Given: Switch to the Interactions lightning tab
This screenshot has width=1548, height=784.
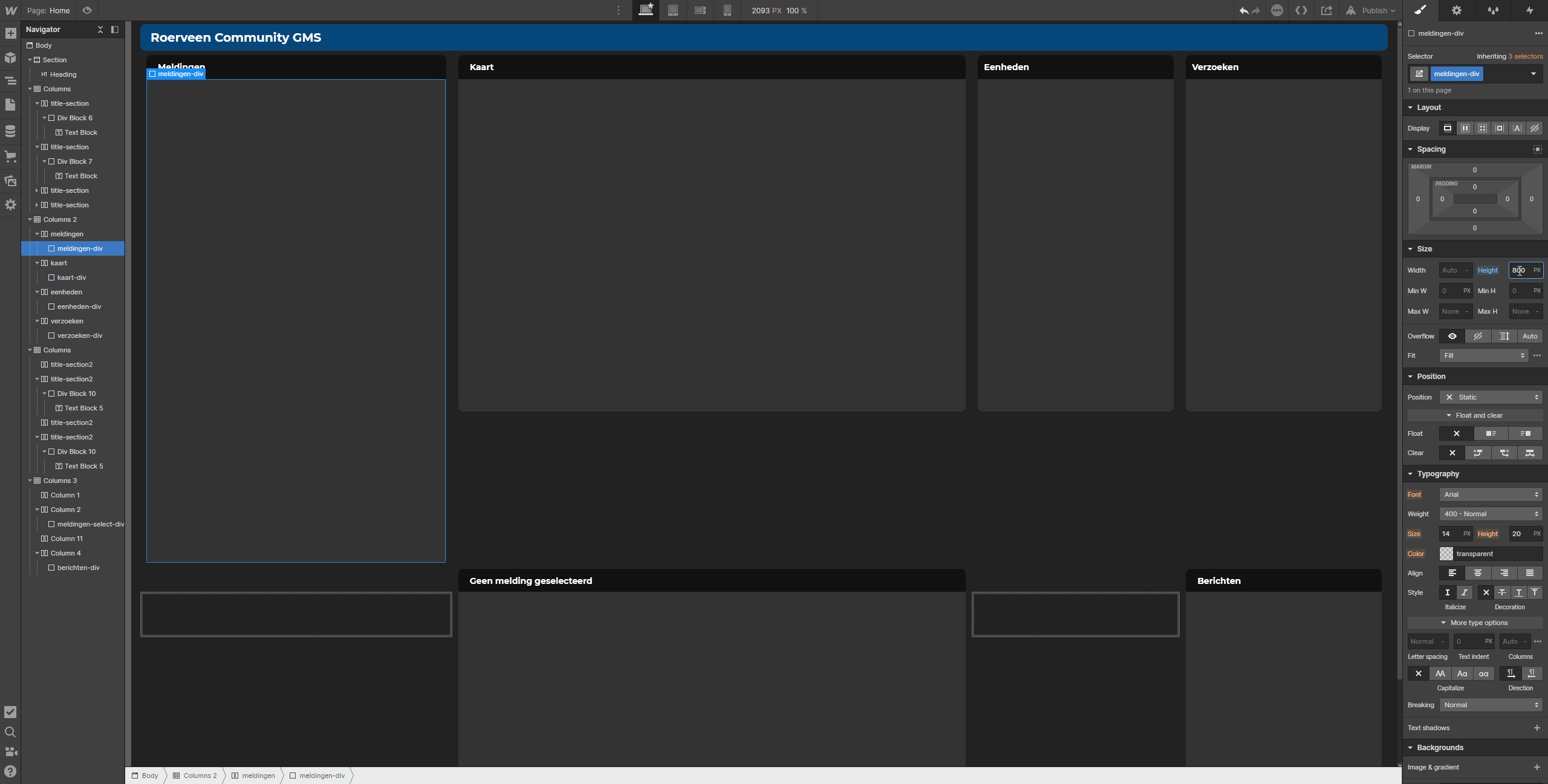Looking at the screenshot, I should pyautogui.click(x=1529, y=10).
